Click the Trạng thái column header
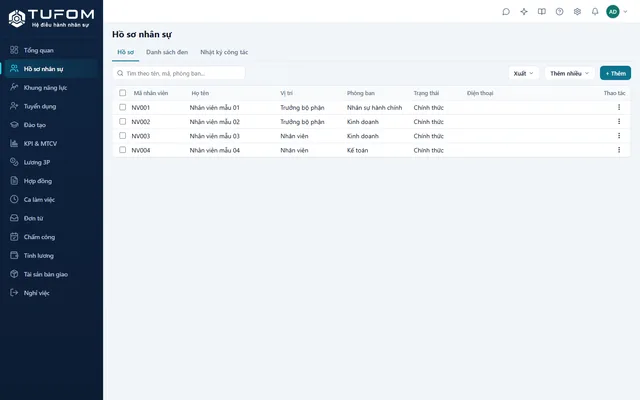This screenshot has width=640, height=400. pos(426,93)
